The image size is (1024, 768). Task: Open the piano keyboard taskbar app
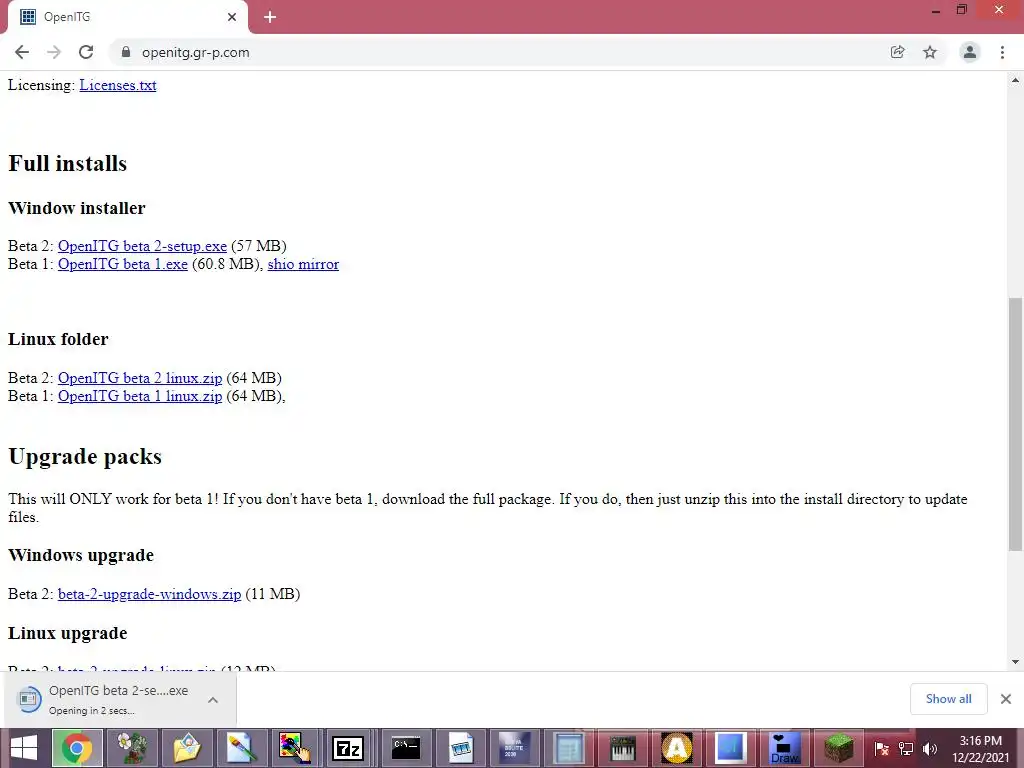click(x=622, y=748)
